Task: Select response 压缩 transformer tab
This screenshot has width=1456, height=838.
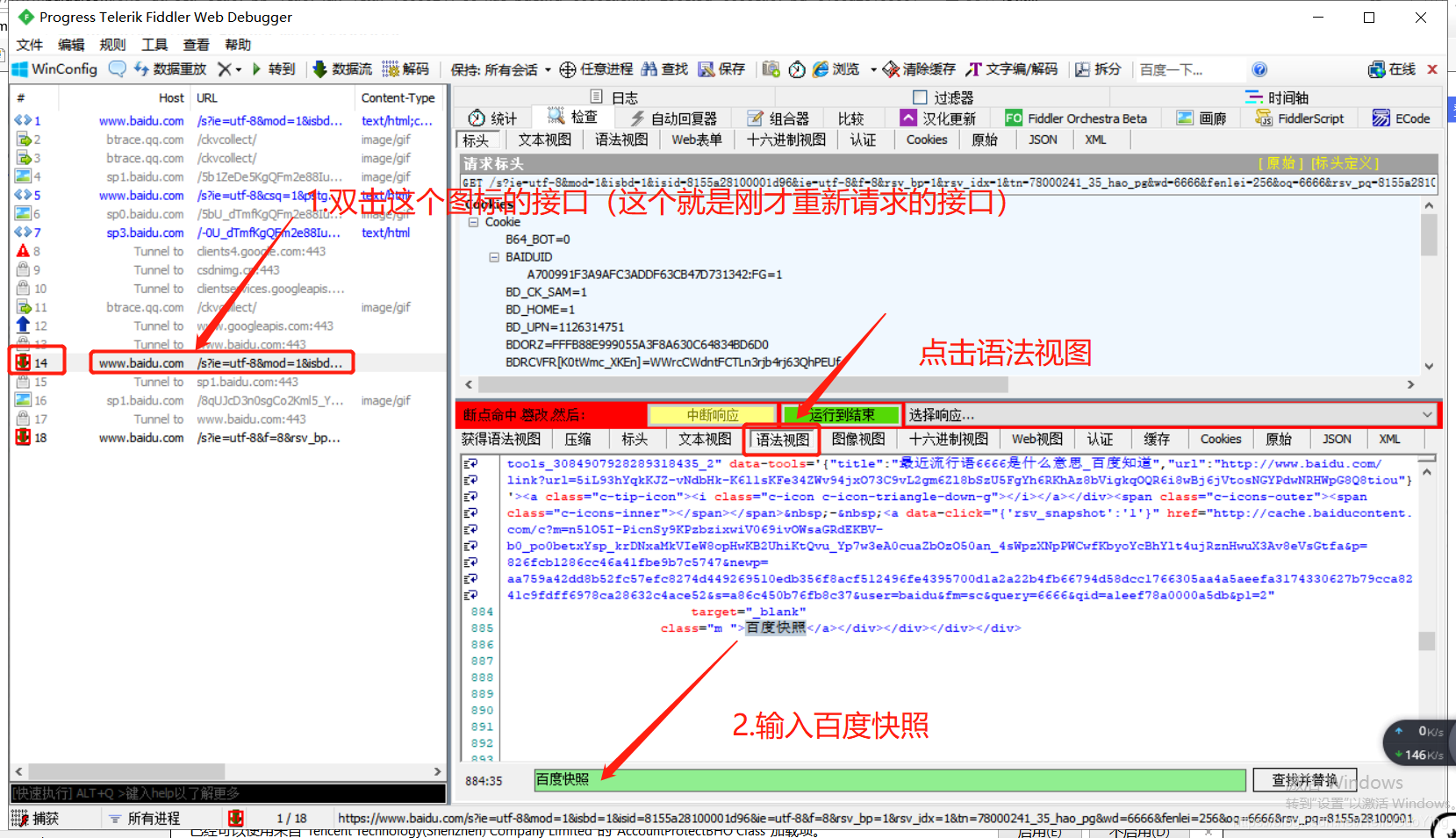Action: [x=578, y=439]
